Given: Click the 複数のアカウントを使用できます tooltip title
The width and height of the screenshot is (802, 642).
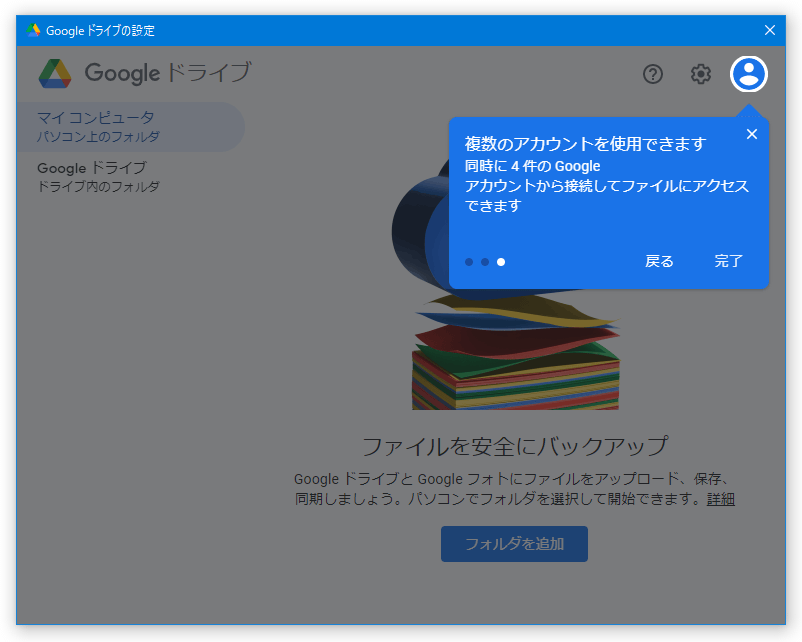Looking at the screenshot, I should click(585, 144).
